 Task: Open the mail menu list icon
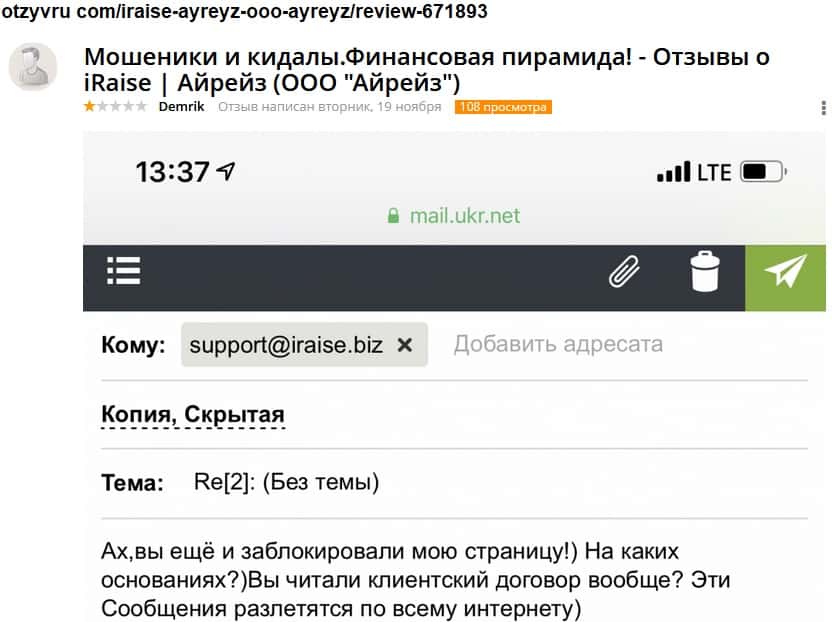coord(123,271)
